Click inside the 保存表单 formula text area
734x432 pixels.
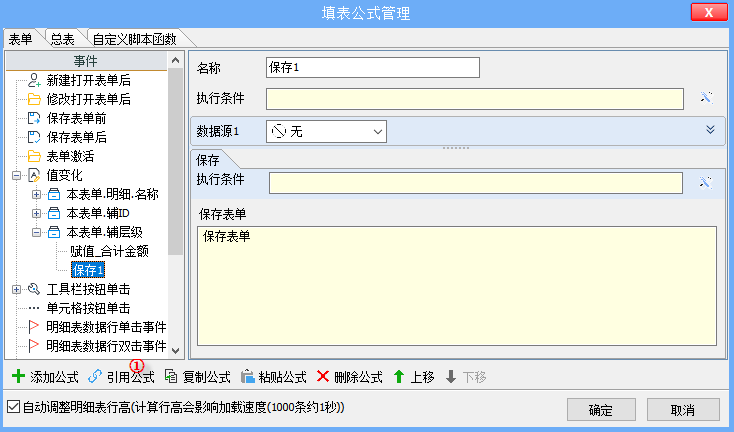pyautogui.click(x=457, y=286)
